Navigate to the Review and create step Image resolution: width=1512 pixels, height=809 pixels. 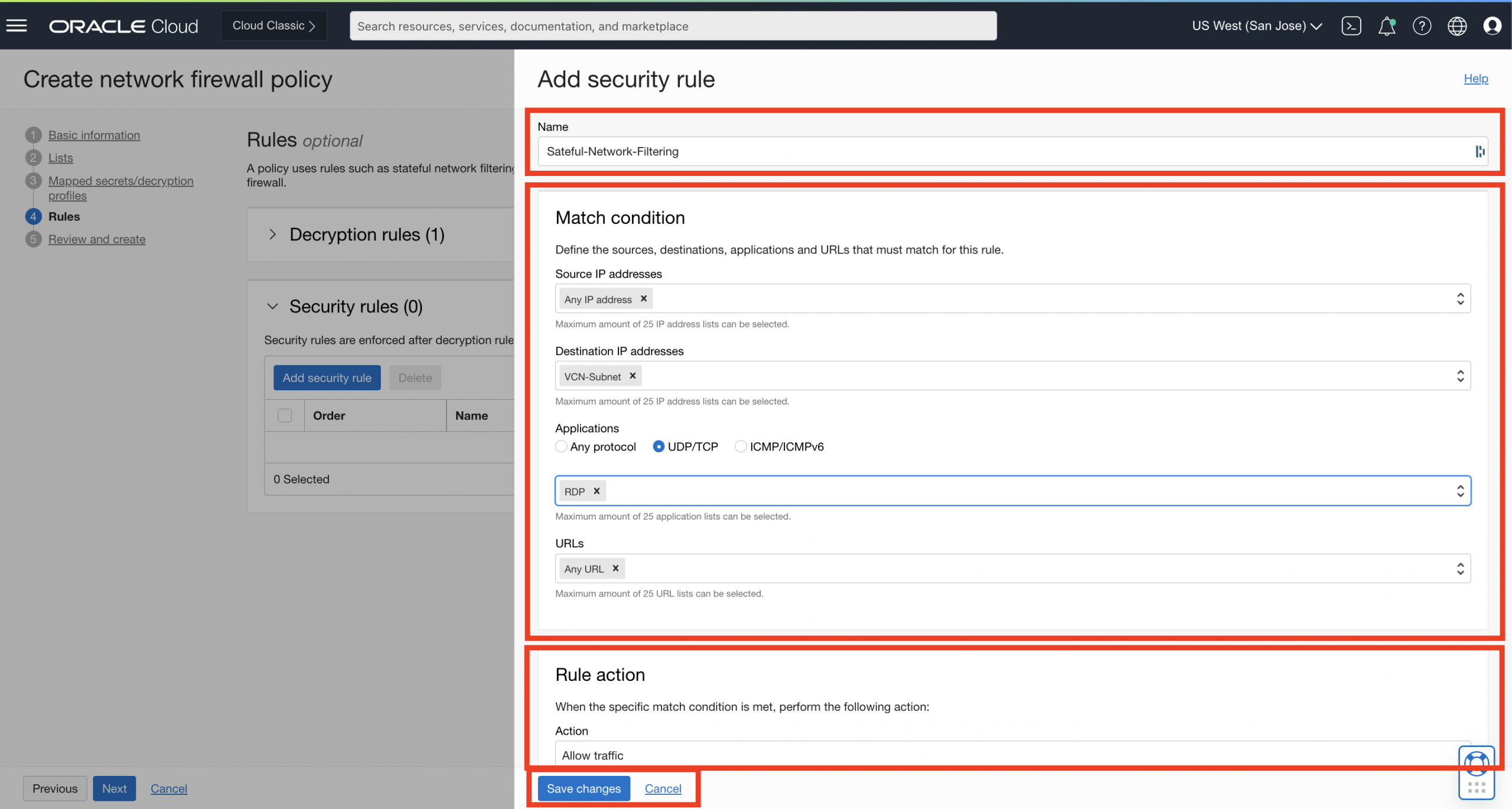tap(97, 239)
